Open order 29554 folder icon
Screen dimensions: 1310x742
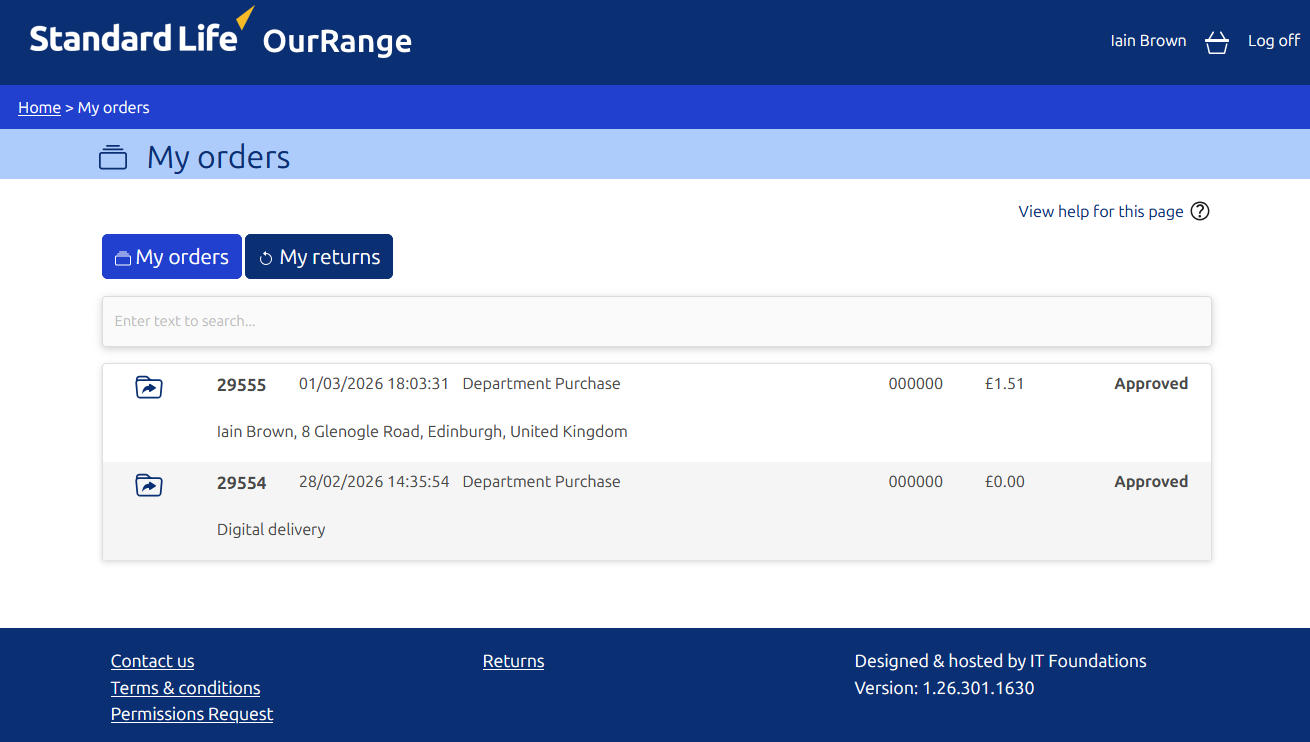(149, 485)
